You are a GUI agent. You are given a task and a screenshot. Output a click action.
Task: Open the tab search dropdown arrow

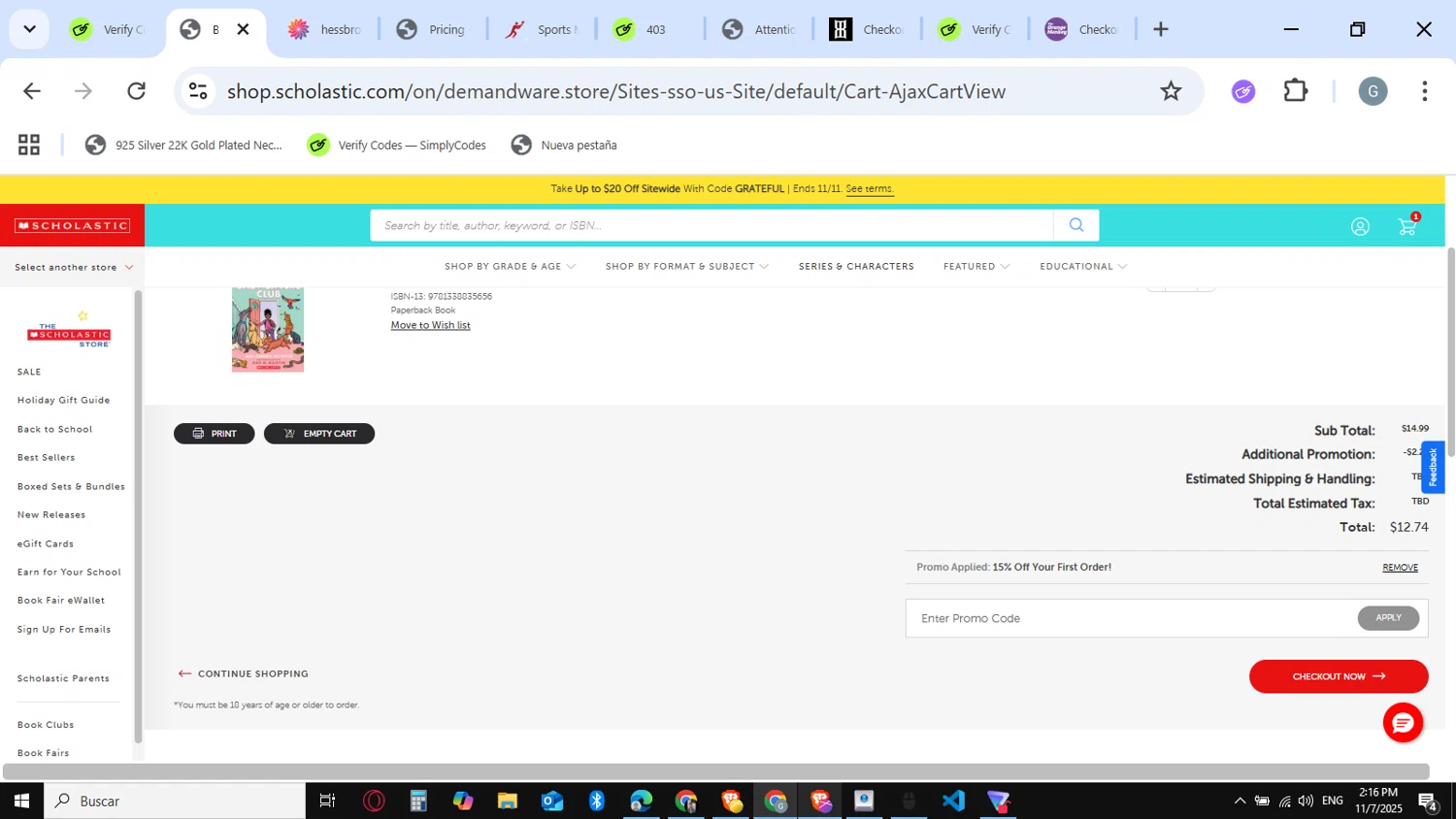(x=29, y=29)
